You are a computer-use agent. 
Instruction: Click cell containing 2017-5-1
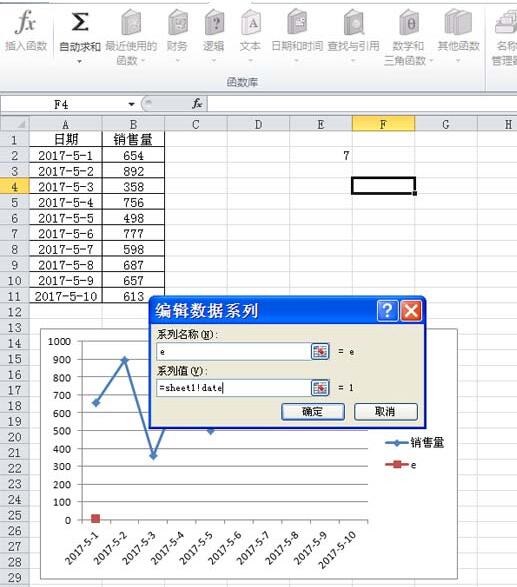tap(66, 155)
